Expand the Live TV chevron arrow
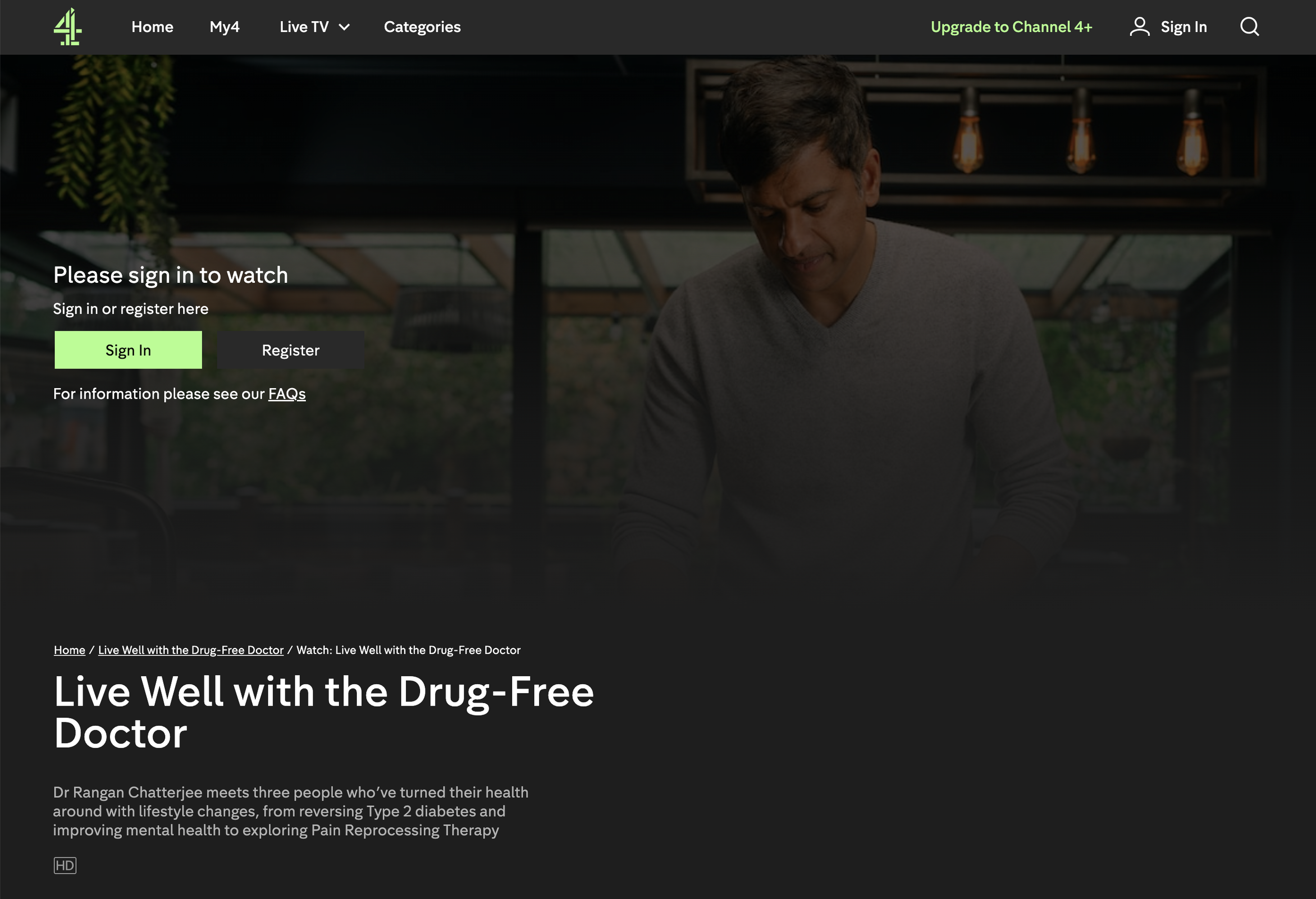Viewport: 1316px width, 899px height. (344, 27)
